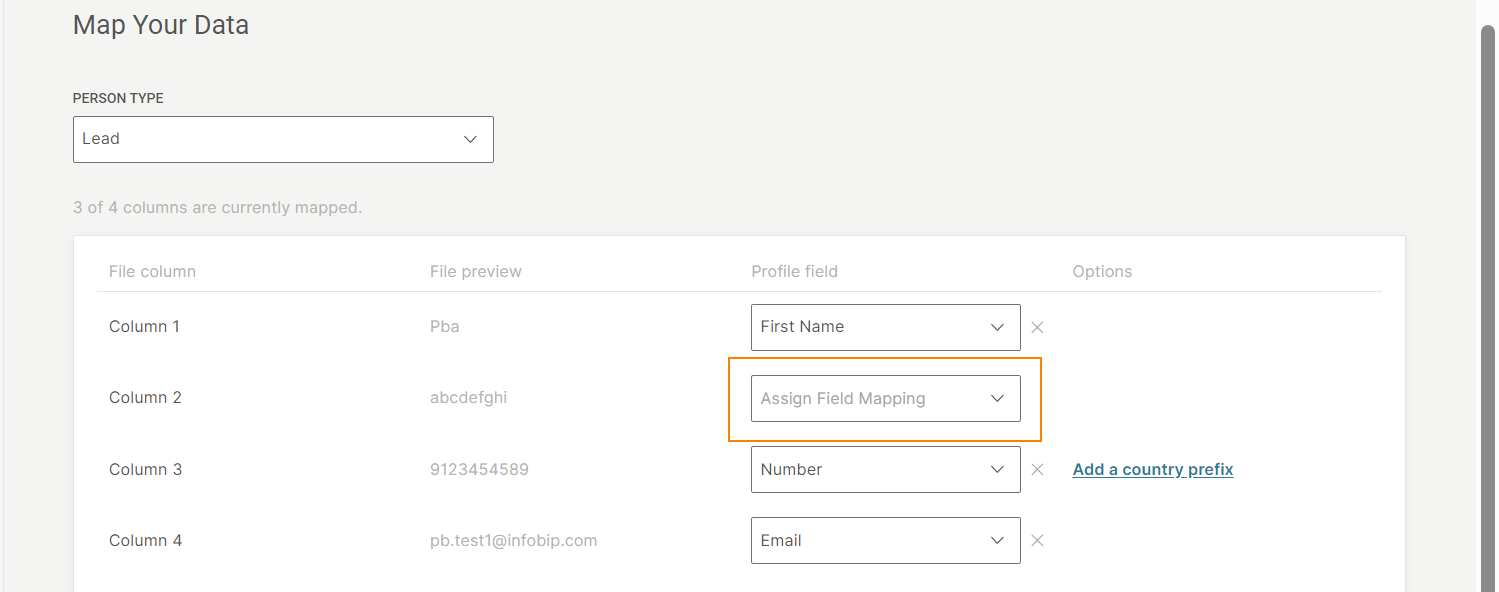Image resolution: width=1499 pixels, height=592 pixels.
Task: Click the Pba file preview value
Action: click(444, 327)
